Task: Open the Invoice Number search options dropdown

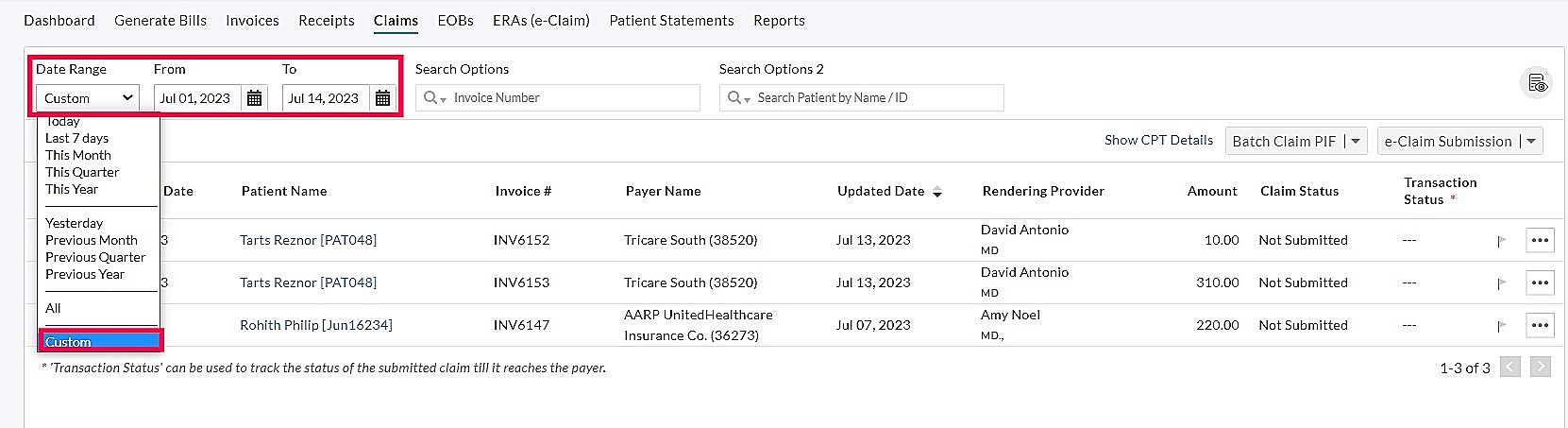Action: (x=435, y=98)
